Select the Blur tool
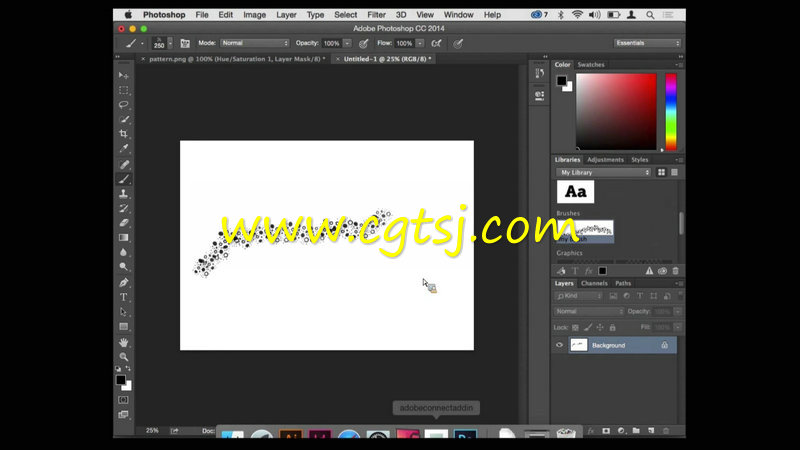The height and width of the screenshot is (450, 800). tap(123, 252)
